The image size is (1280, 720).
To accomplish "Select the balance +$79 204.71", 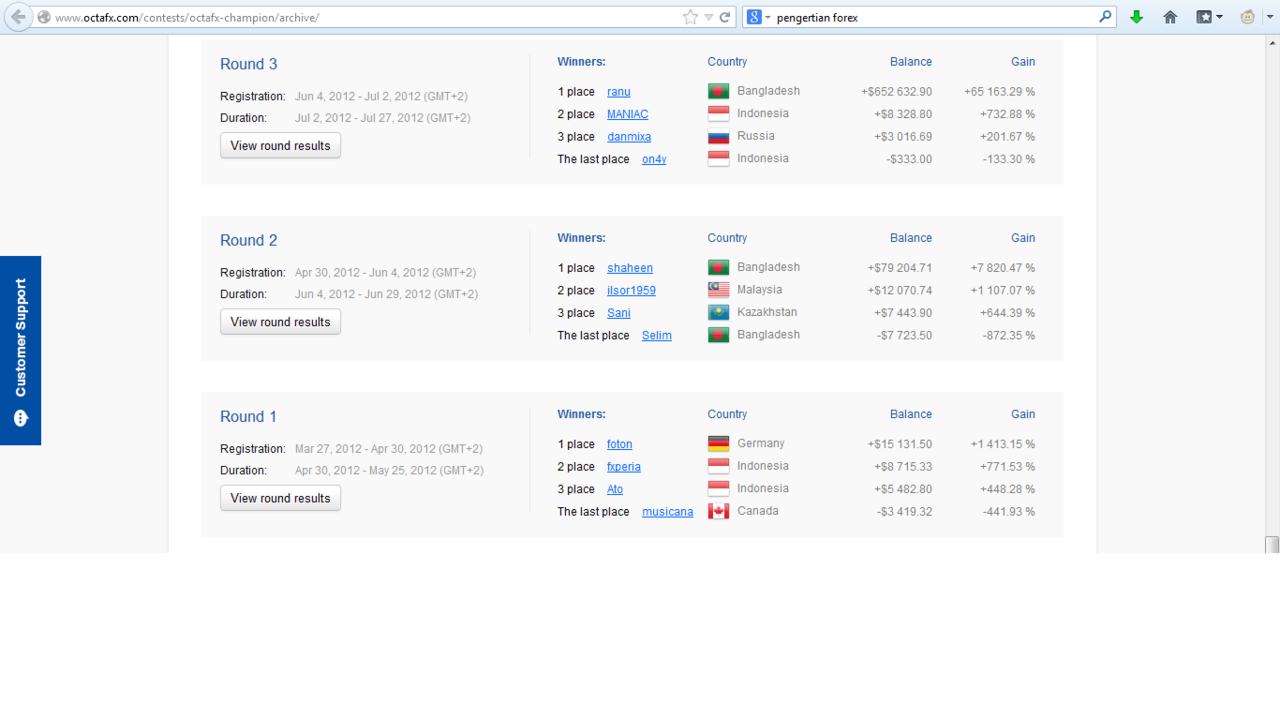I will 899,268.
